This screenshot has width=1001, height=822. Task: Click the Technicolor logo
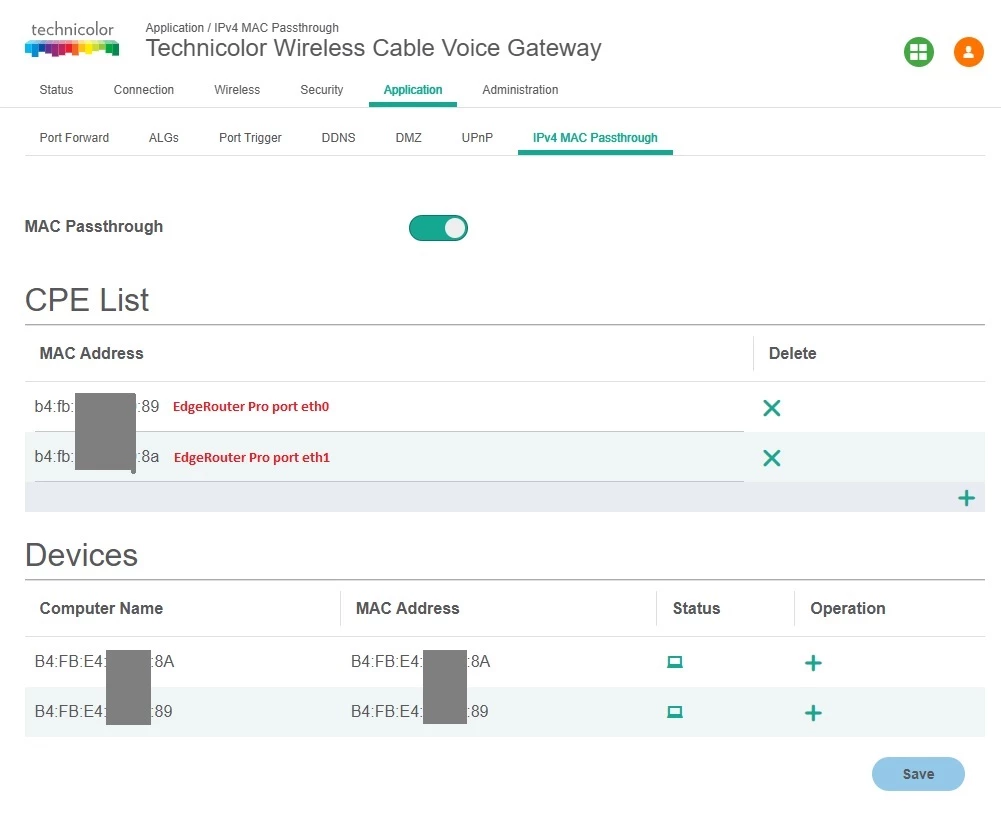coord(72,39)
